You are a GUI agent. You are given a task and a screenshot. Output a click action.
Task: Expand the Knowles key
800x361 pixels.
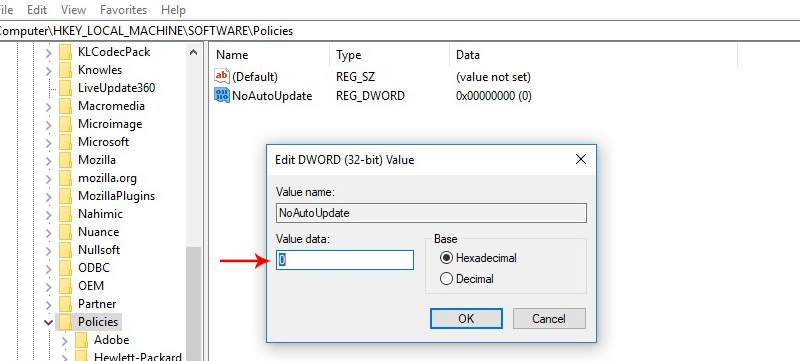point(48,70)
